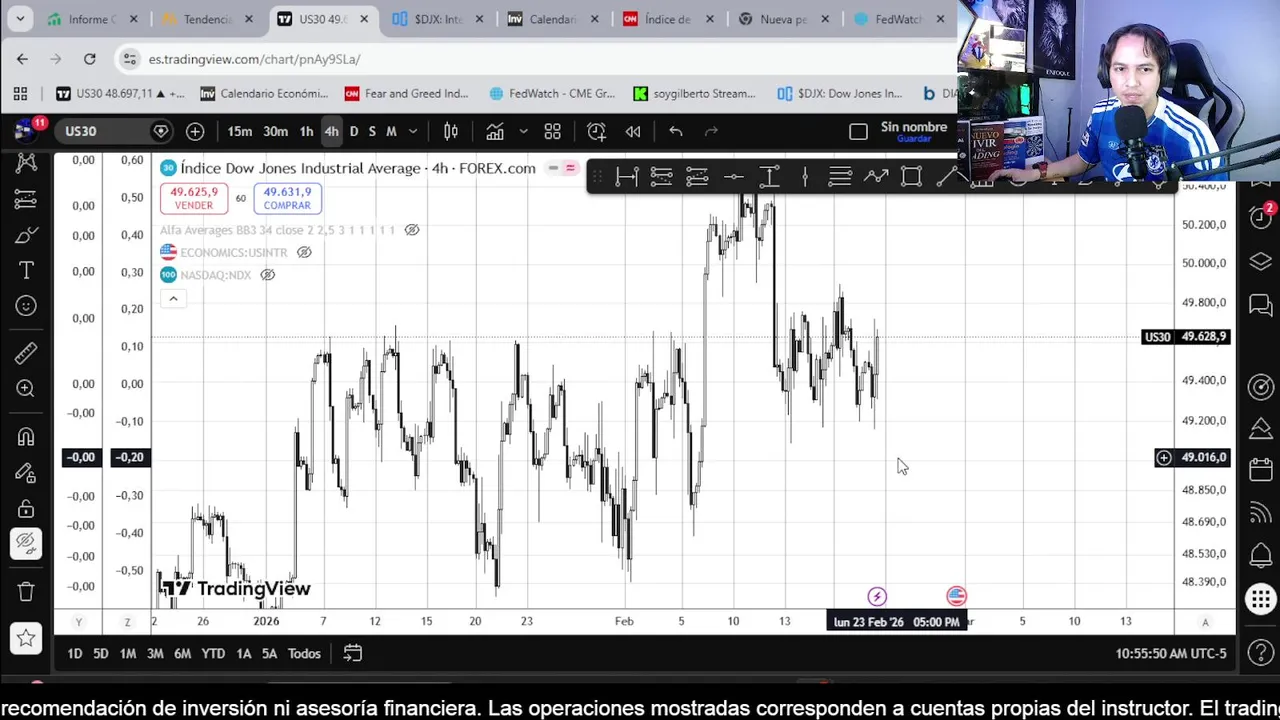Open the Fibonacci/forecast tools in left sidebar
This screenshot has height=720, width=1280.
click(x=26, y=199)
